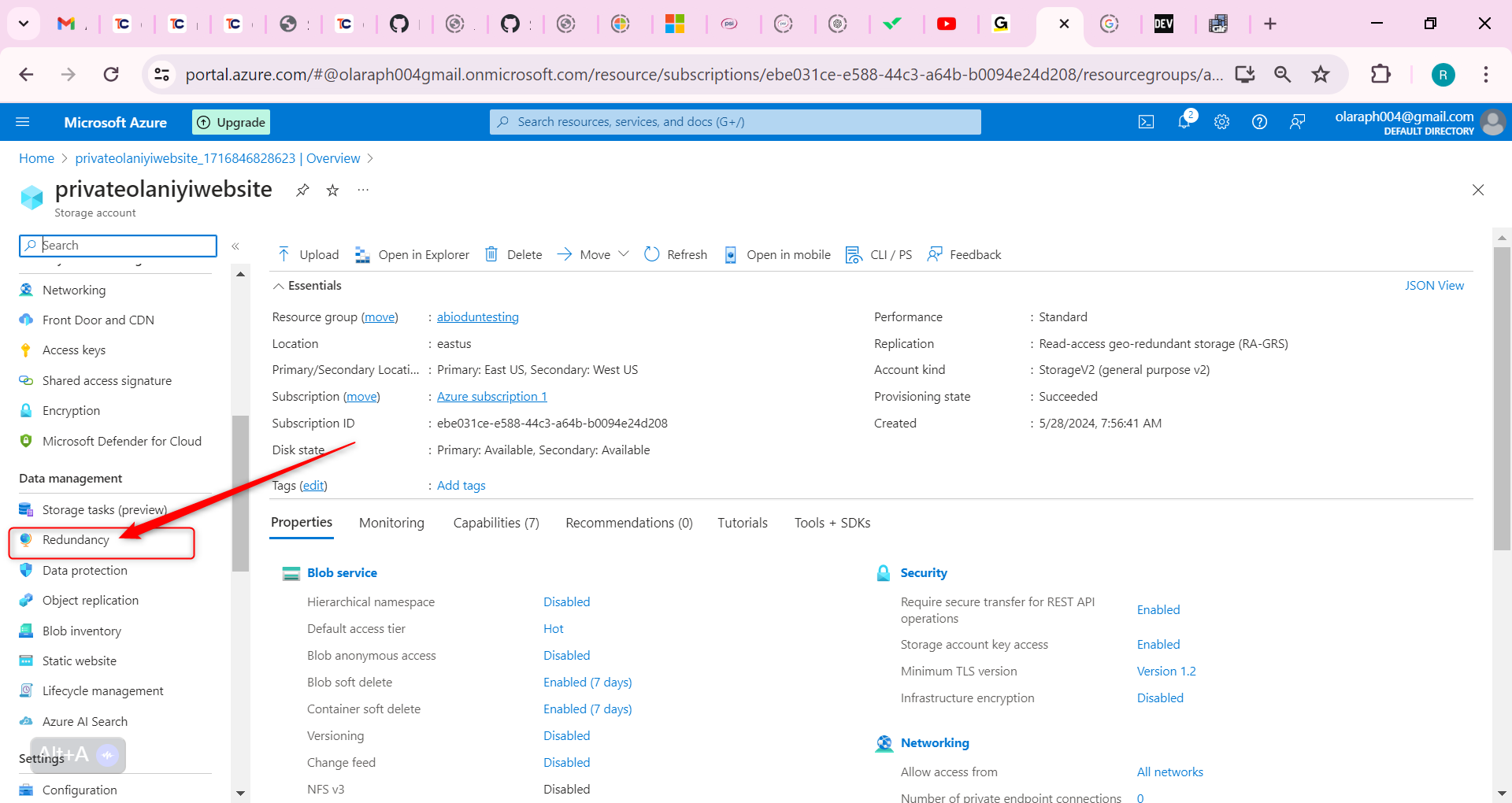Add storage account to favorites star
Screen dimensions: 1512x803
click(x=333, y=190)
